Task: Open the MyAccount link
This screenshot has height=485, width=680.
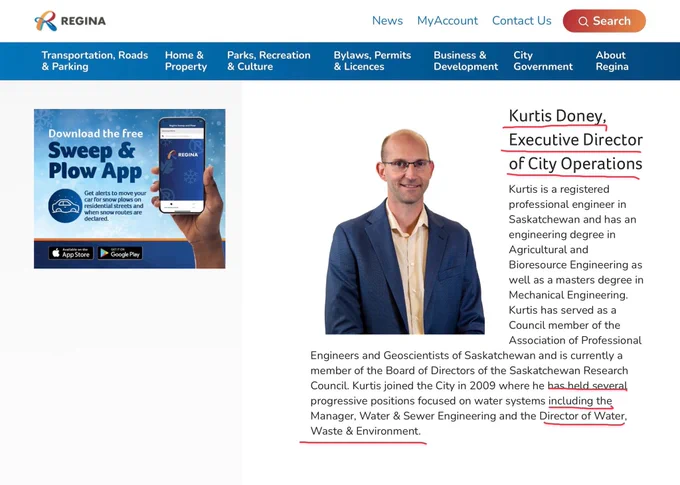Action: pos(447,21)
